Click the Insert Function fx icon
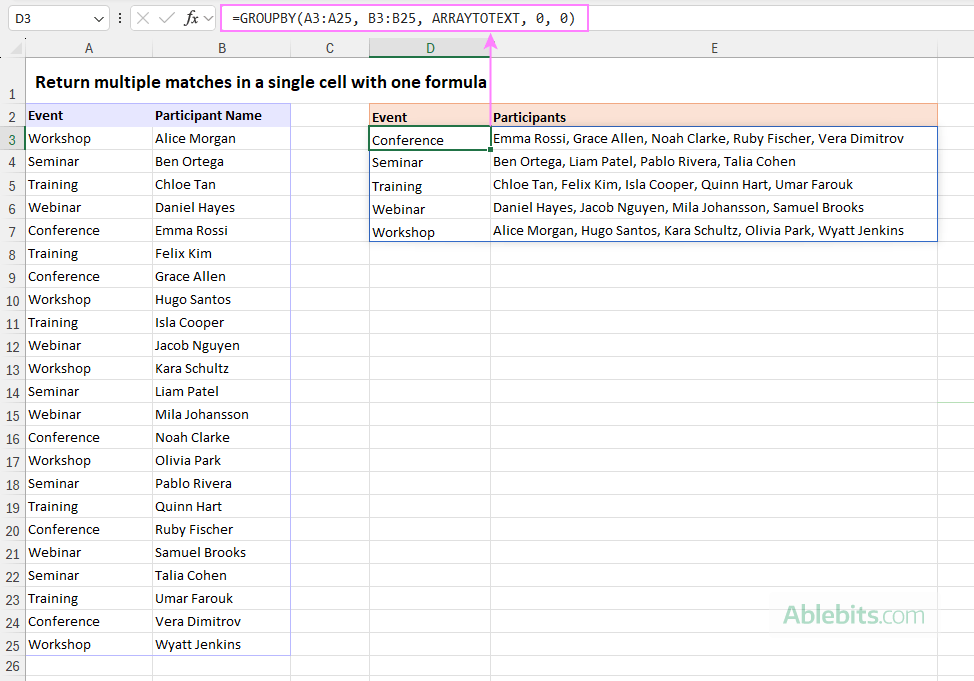The width and height of the screenshot is (974, 681). pos(191,18)
